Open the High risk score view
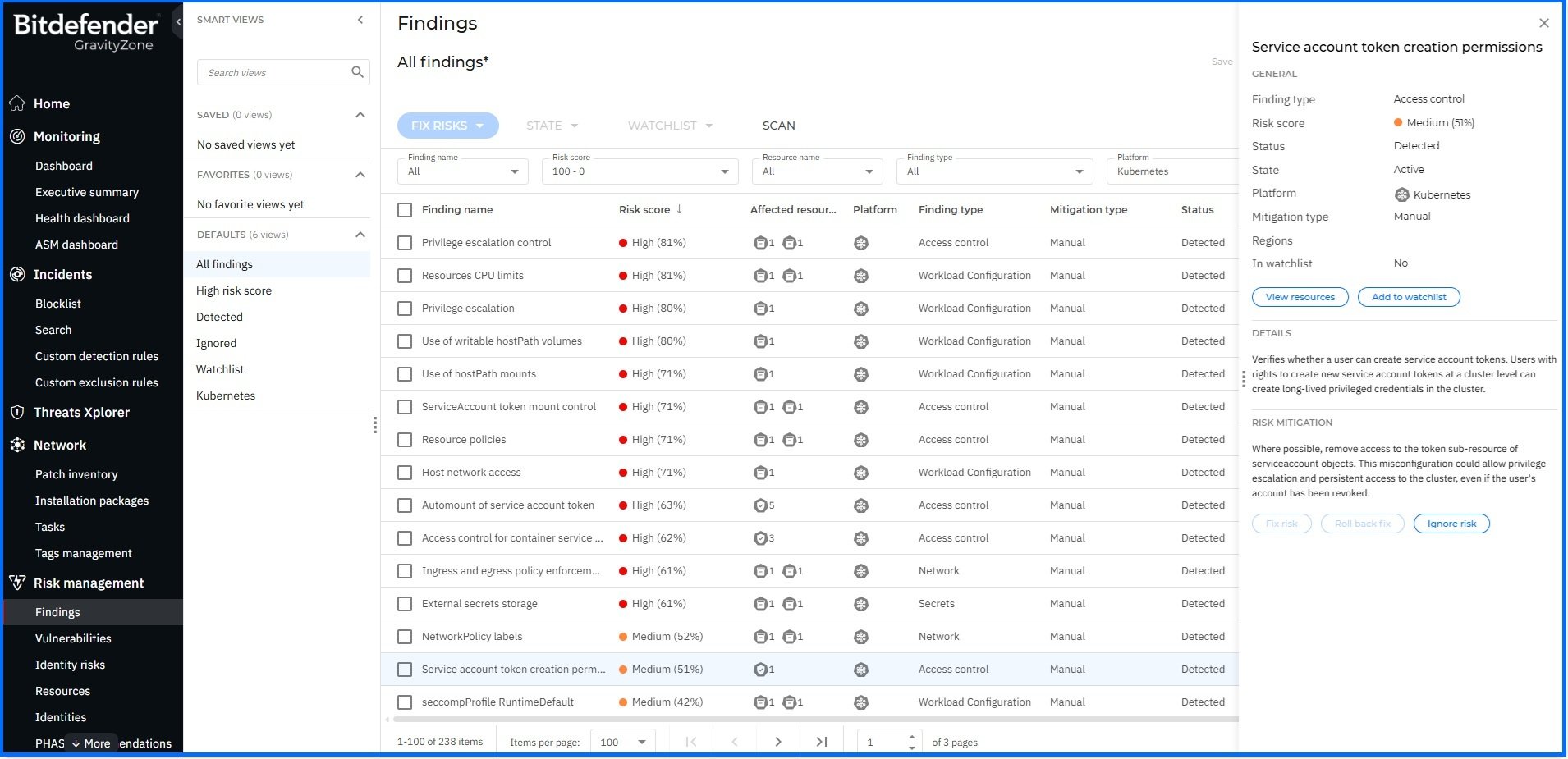1568x759 pixels. 234,290
